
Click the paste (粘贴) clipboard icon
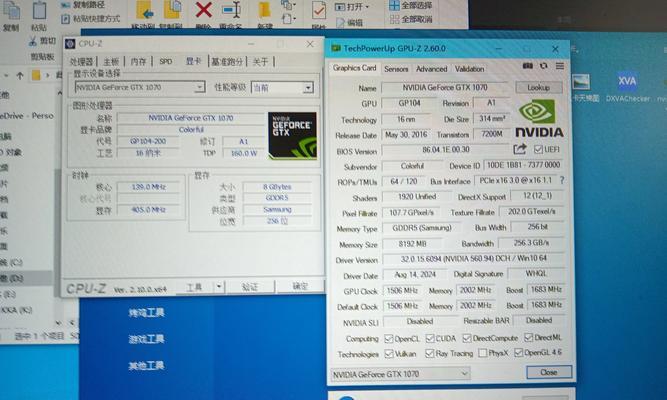(39, 10)
